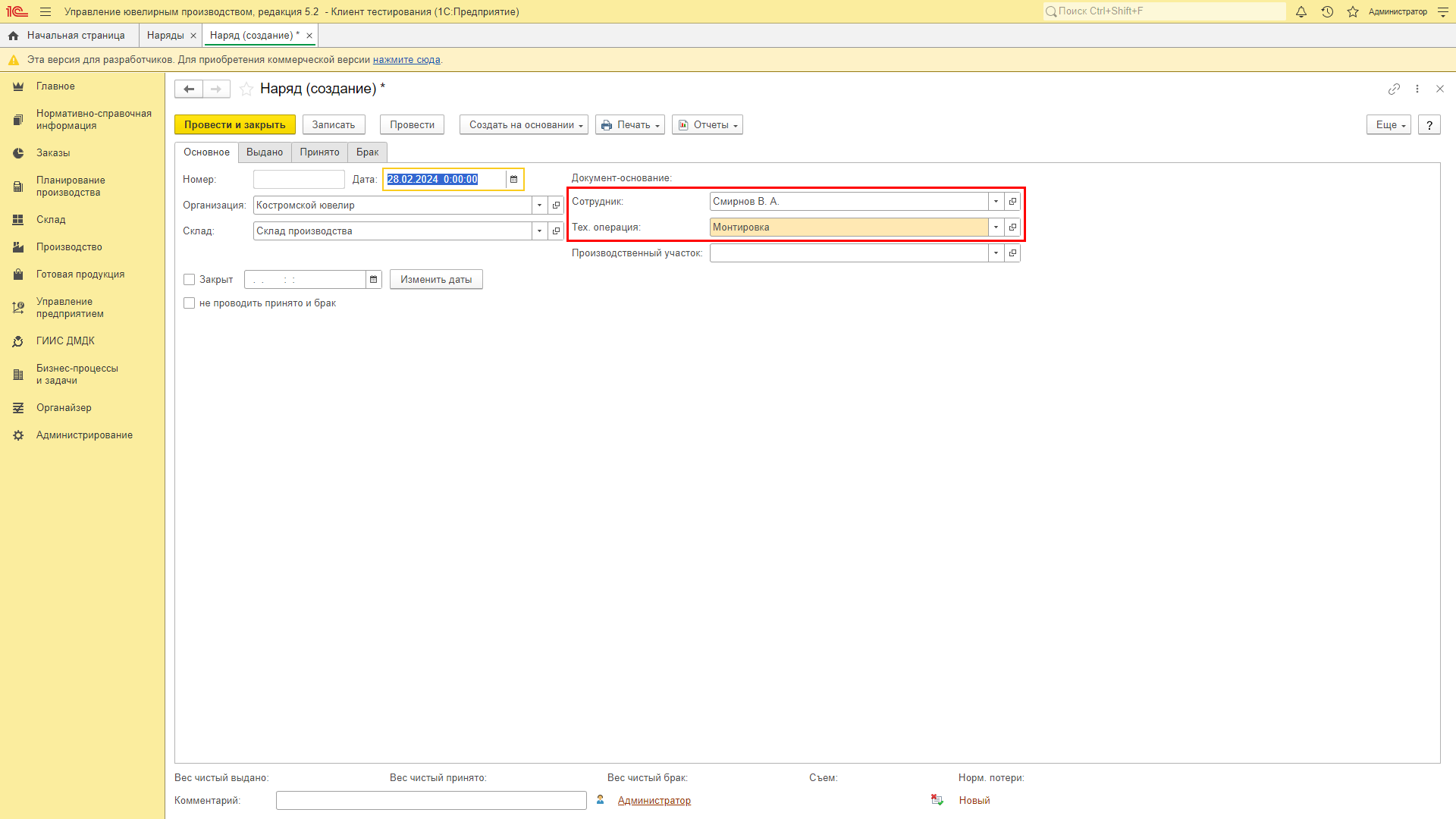
Task: Add Наряд to favorites star
Action: pos(246,89)
